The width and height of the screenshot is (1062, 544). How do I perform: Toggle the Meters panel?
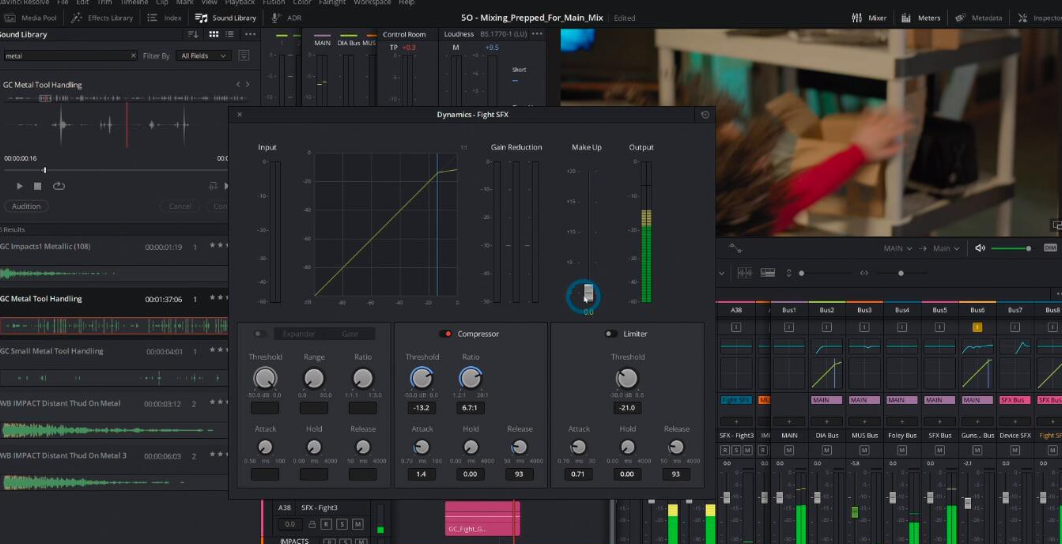(921, 18)
